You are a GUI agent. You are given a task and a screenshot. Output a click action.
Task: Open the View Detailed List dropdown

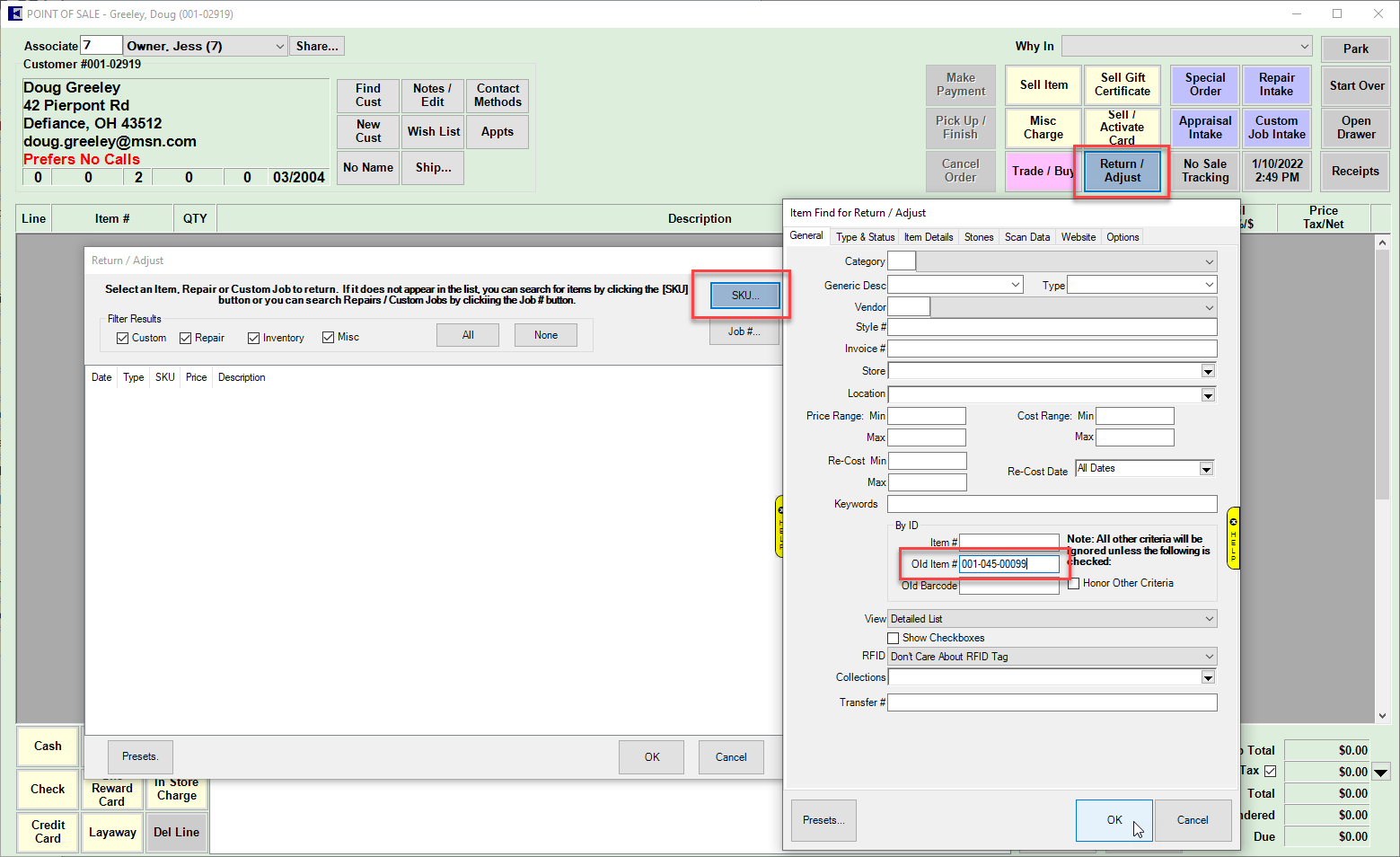pos(1209,619)
